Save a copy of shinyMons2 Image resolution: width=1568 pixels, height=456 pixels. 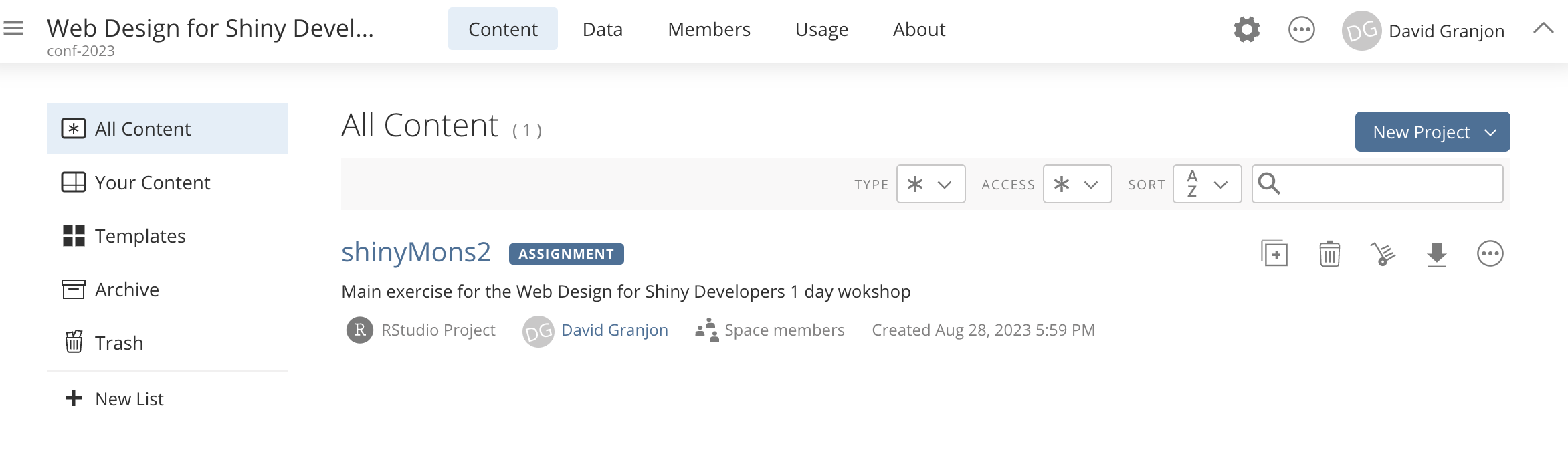point(1274,253)
